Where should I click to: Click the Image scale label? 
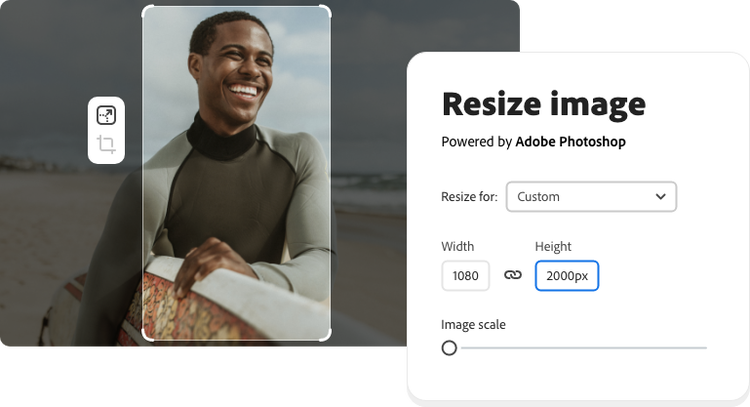pos(473,325)
